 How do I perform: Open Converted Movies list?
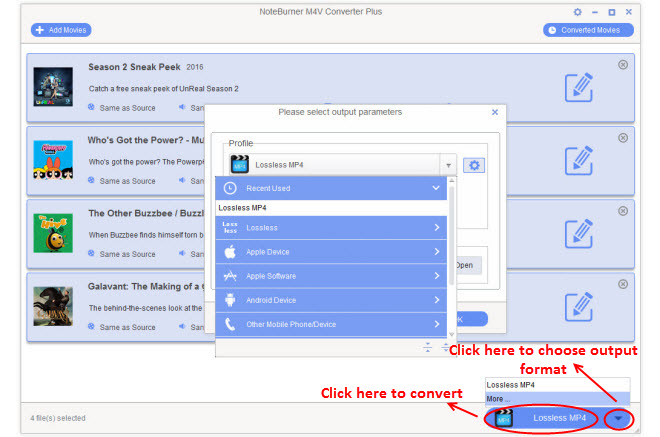point(588,30)
